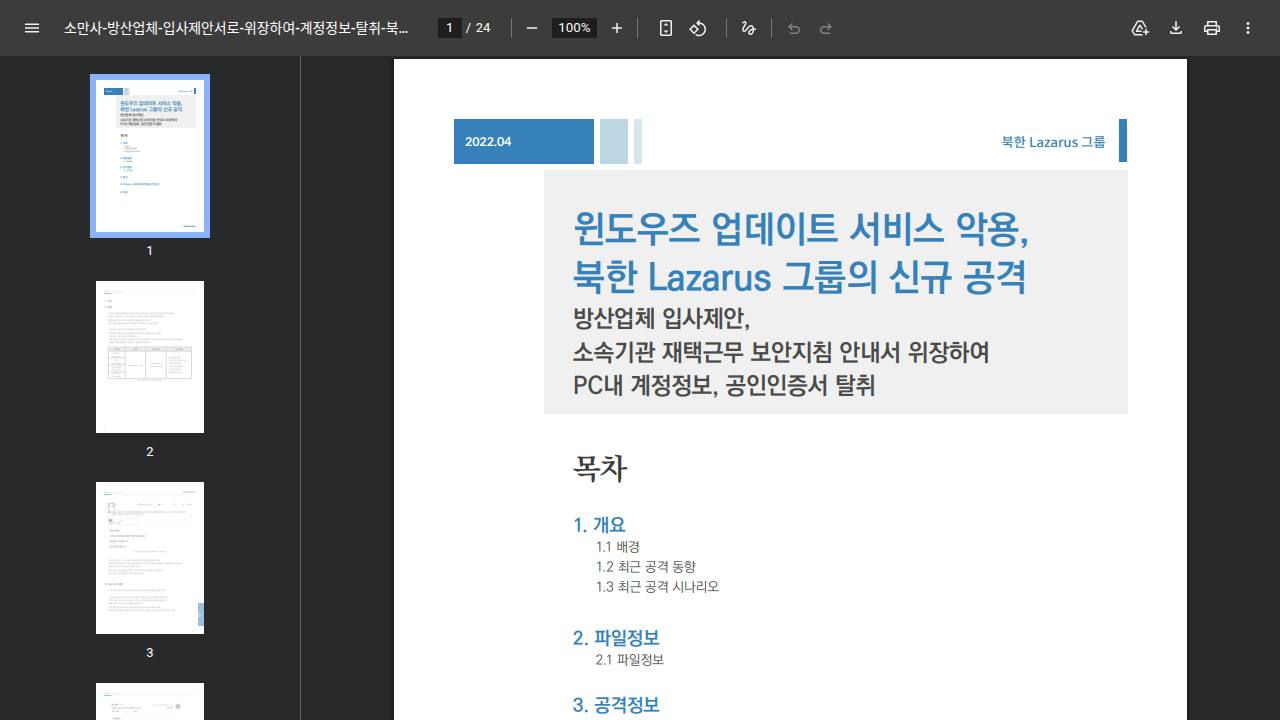Image resolution: width=1280 pixels, height=720 pixels.
Task: Click the redo arrow icon
Action: (x=826, y=28)
